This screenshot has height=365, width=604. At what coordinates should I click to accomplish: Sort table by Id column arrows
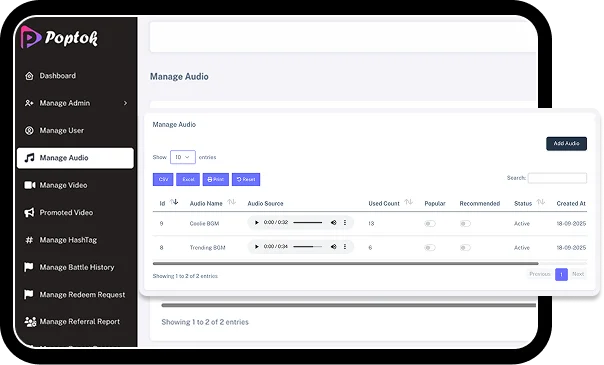(x=174, y=202)
